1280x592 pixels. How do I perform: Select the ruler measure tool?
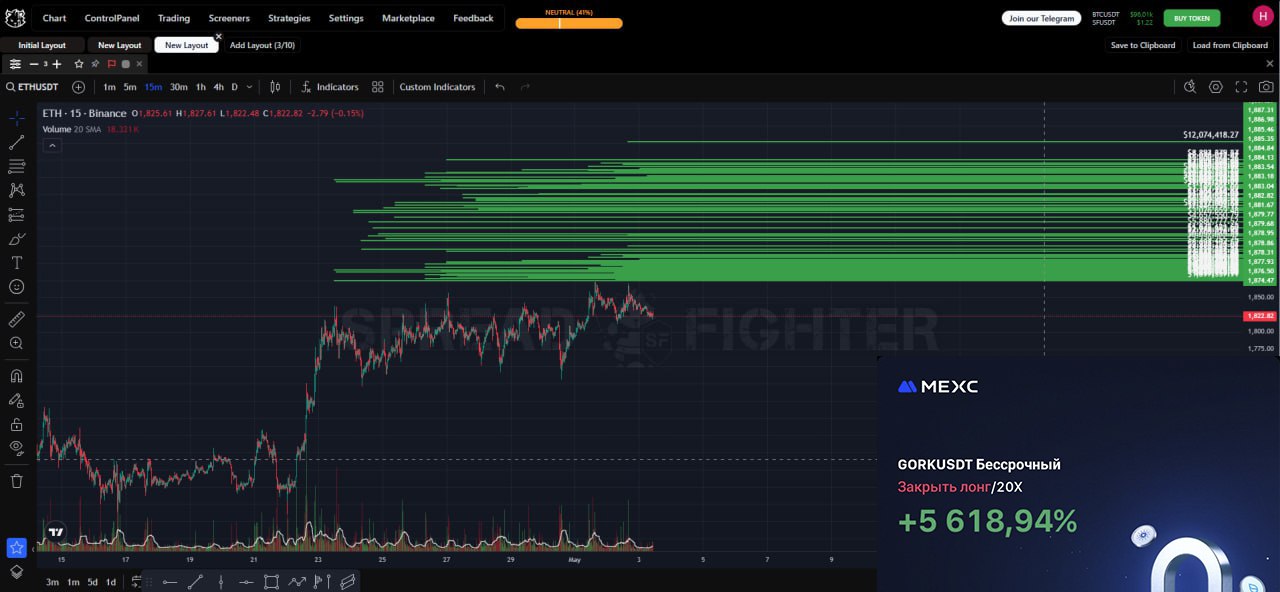pyautogui.click(x=16, y=319)
